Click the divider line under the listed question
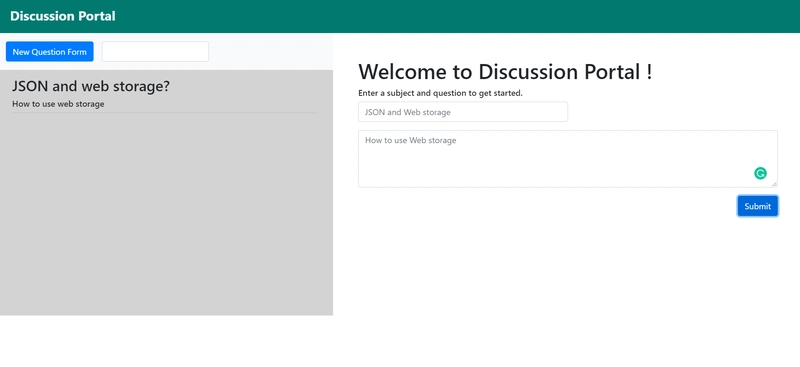The image size is (800, 367). point(165,112)
